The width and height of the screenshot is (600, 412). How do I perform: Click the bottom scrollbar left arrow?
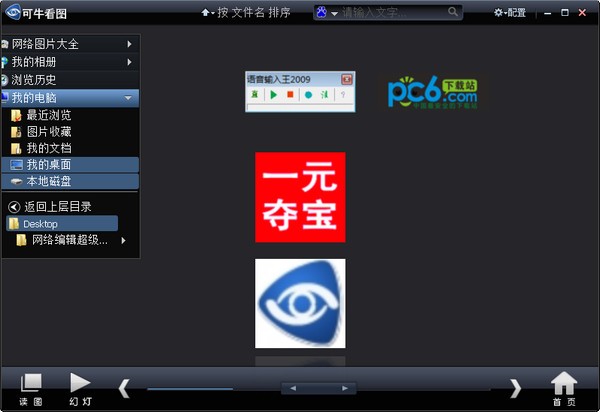pos(293,388)
